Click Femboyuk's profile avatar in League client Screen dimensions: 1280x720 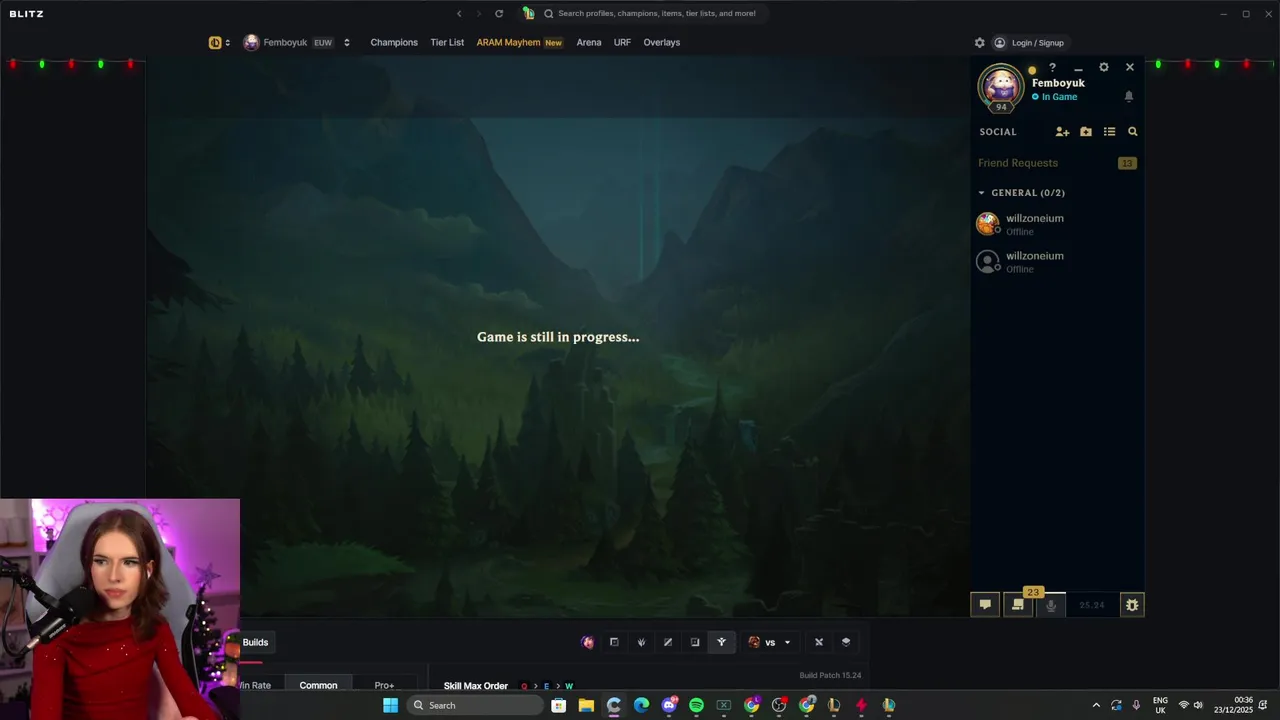coord(1001,87)
